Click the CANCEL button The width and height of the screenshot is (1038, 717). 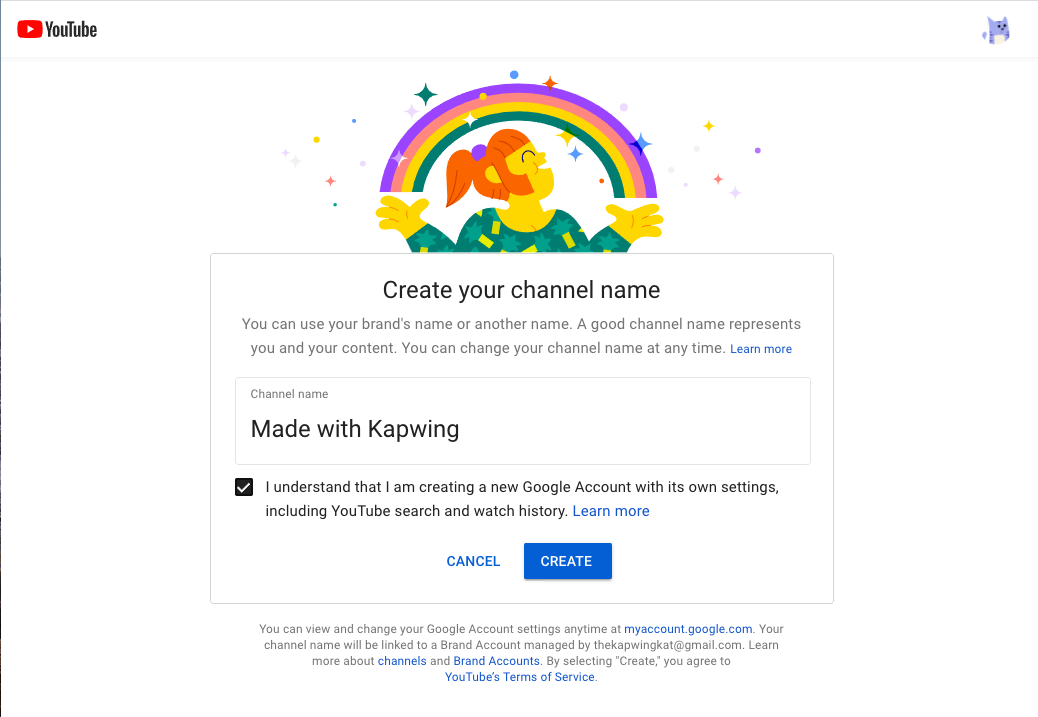[473, 561]
